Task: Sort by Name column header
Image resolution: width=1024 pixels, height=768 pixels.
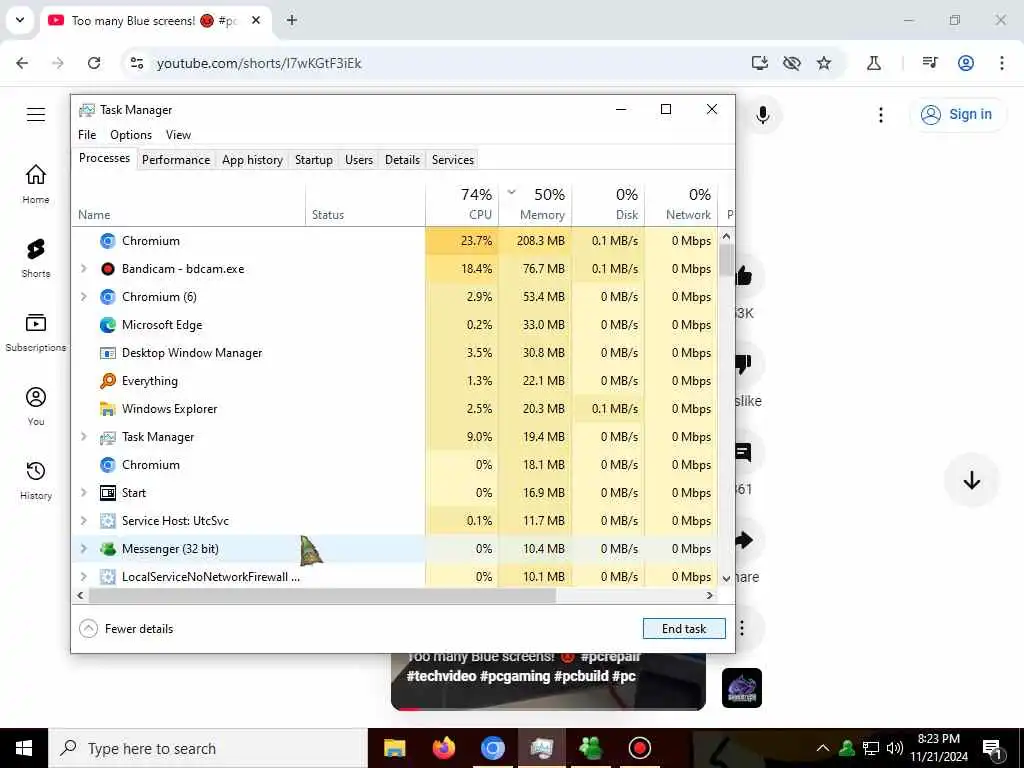Action: [x=188, y=204]
